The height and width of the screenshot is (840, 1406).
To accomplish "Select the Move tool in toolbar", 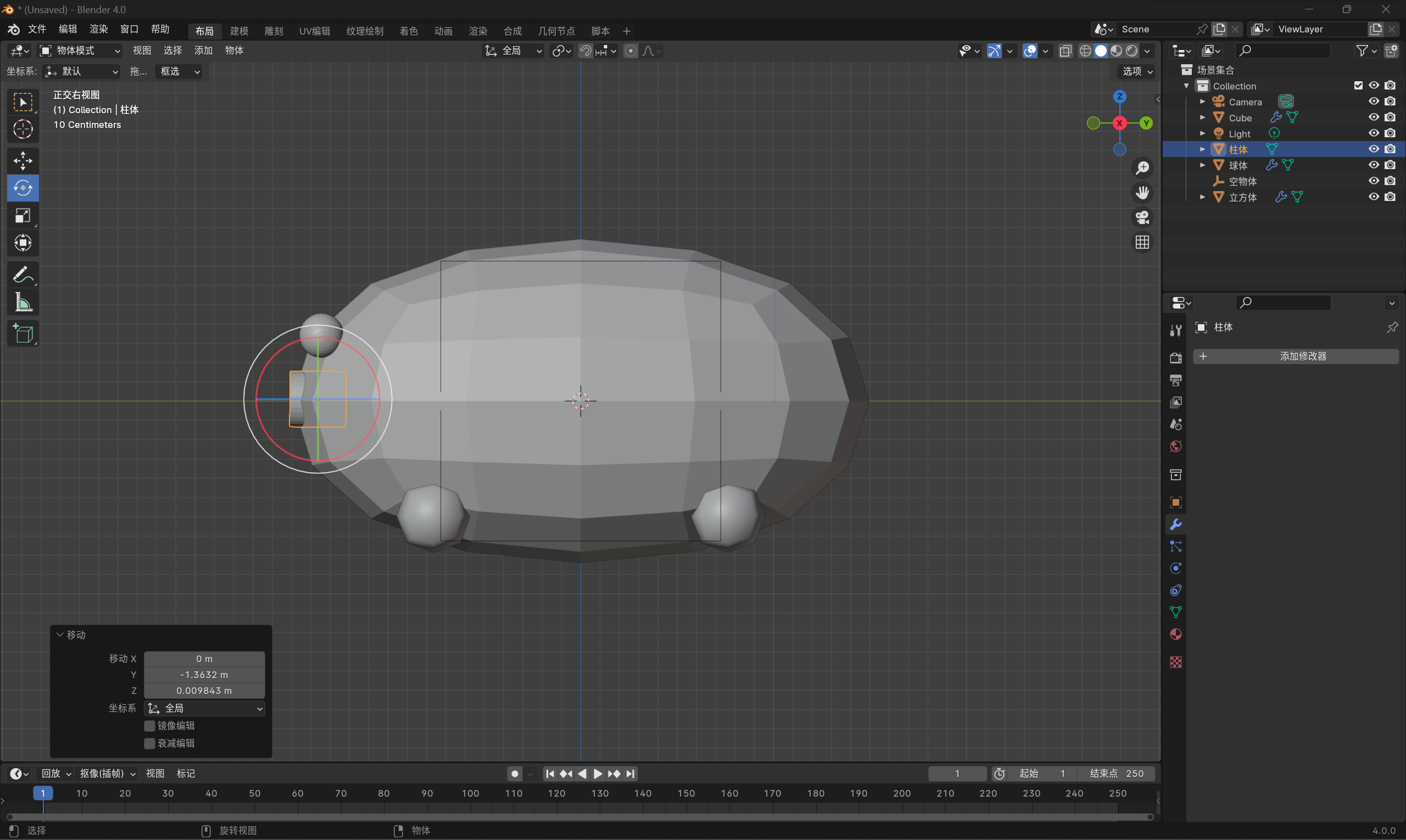I will point(23,161).
